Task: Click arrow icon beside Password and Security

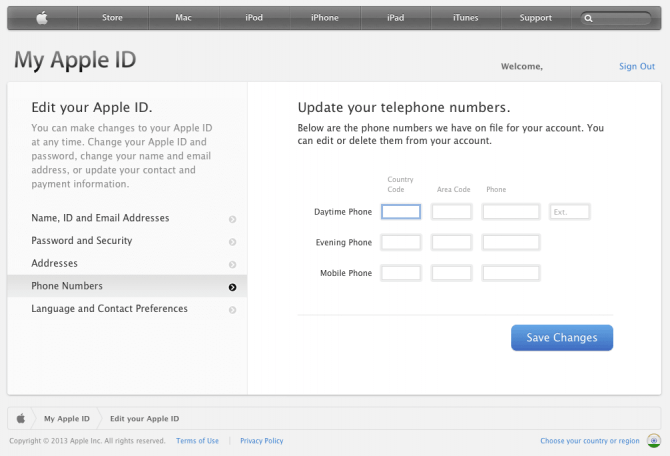Action: pyautogui.click(x=232, y=242)
